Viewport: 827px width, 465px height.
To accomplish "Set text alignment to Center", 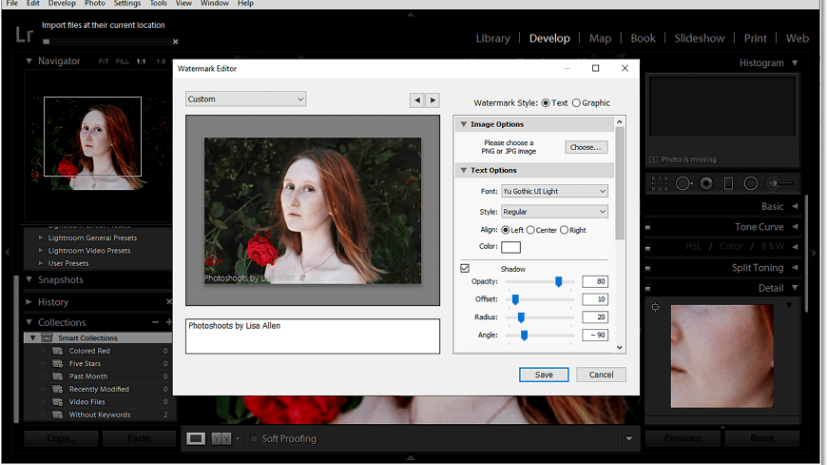I will [531, 230].
